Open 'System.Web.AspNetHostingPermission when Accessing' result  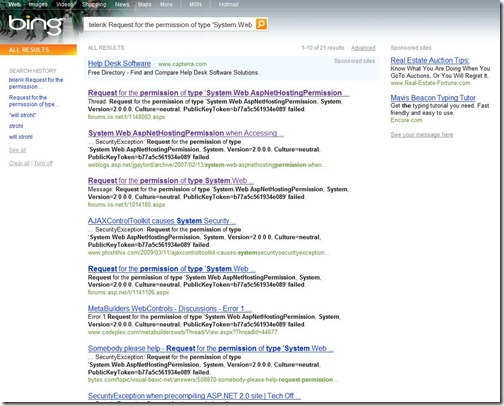click(186, 133)
